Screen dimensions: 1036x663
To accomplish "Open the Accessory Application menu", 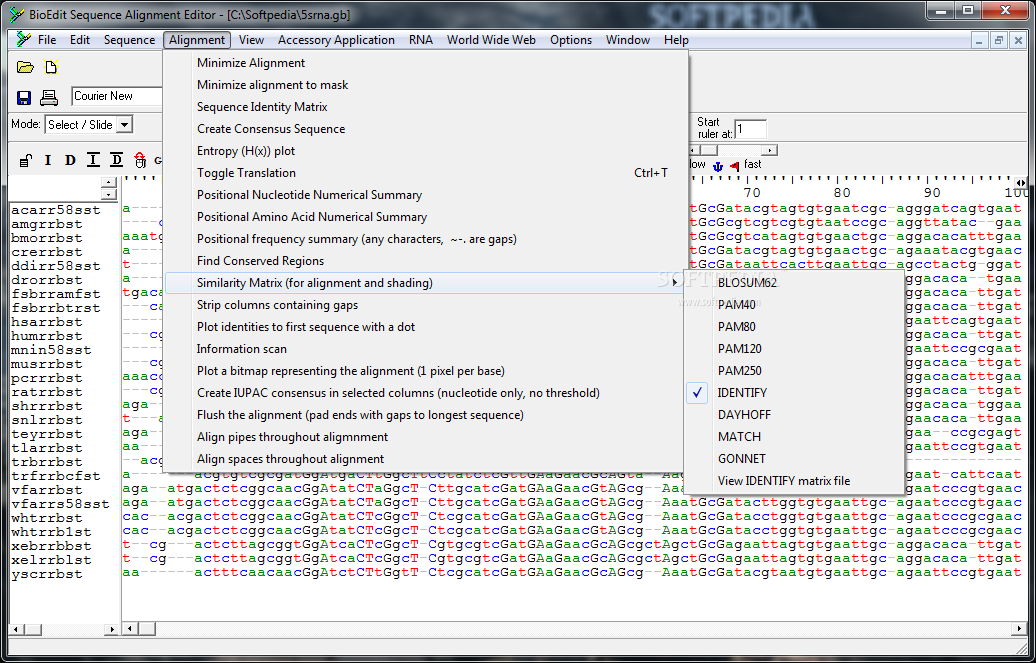I will click(336, 40).
